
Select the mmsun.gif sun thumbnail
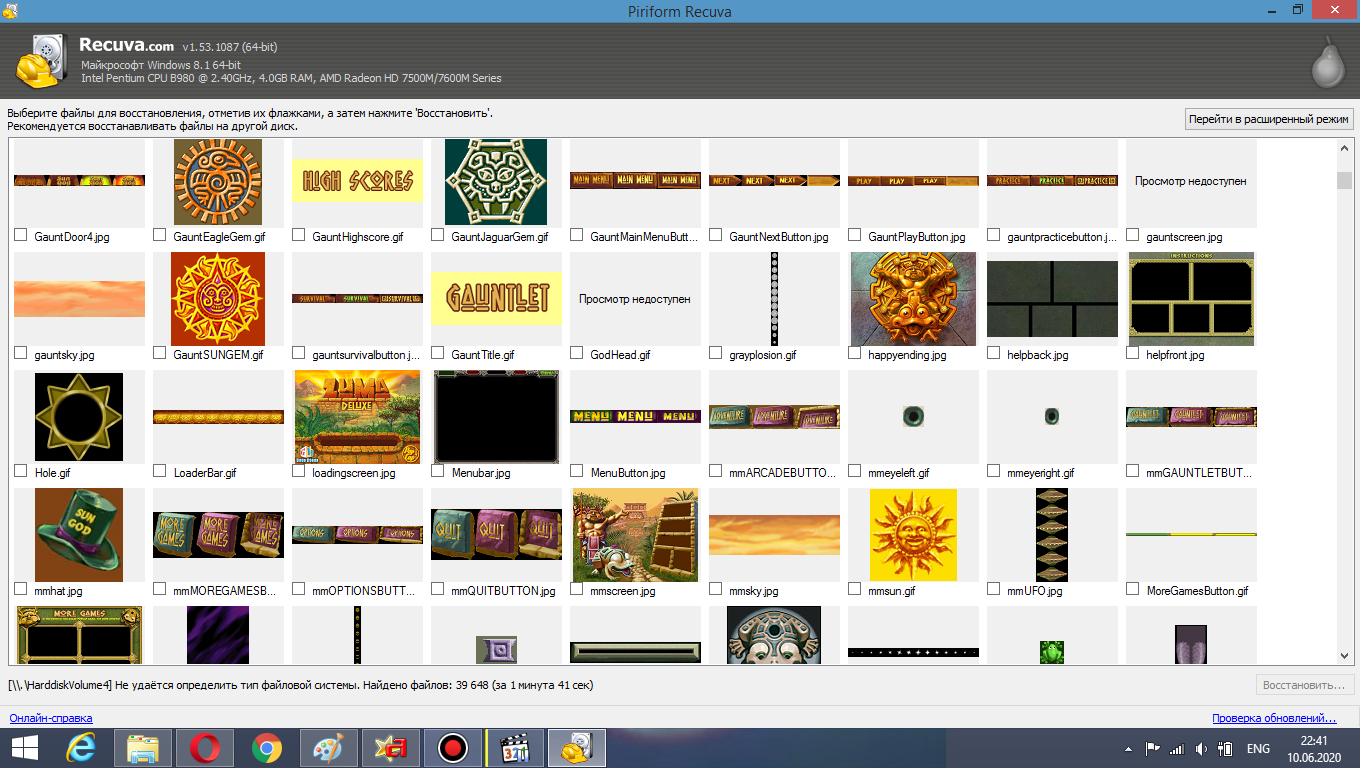coord(913,535)
